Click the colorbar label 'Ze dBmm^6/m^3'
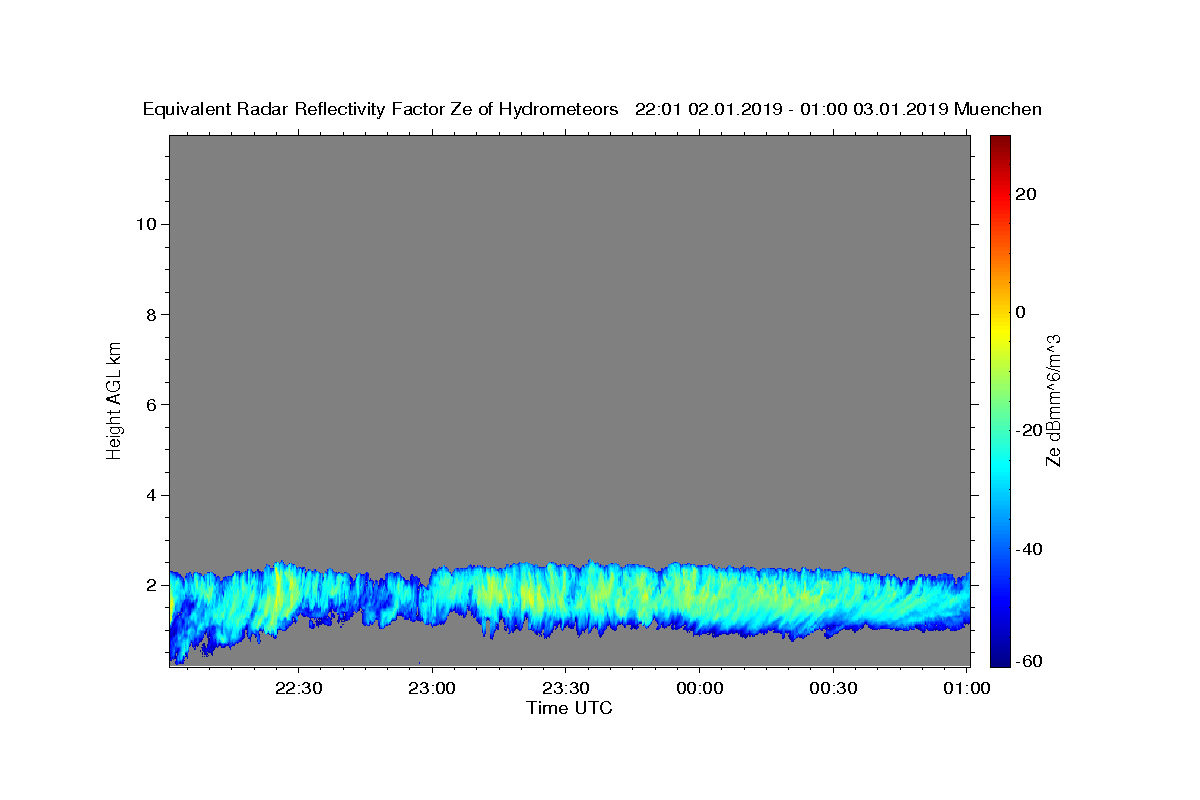Image resolution: width=1200 pixels, height=800 pixels. 1053,400
